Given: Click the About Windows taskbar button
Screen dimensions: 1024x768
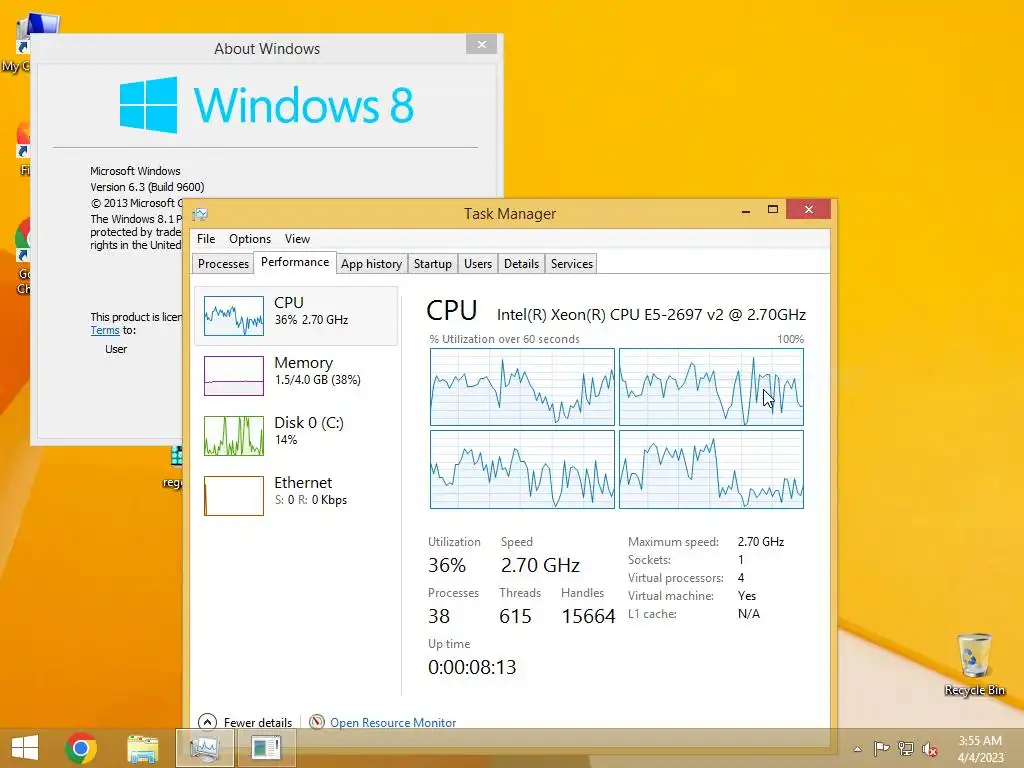Looking at the screenshot, I should click(266, 748).
